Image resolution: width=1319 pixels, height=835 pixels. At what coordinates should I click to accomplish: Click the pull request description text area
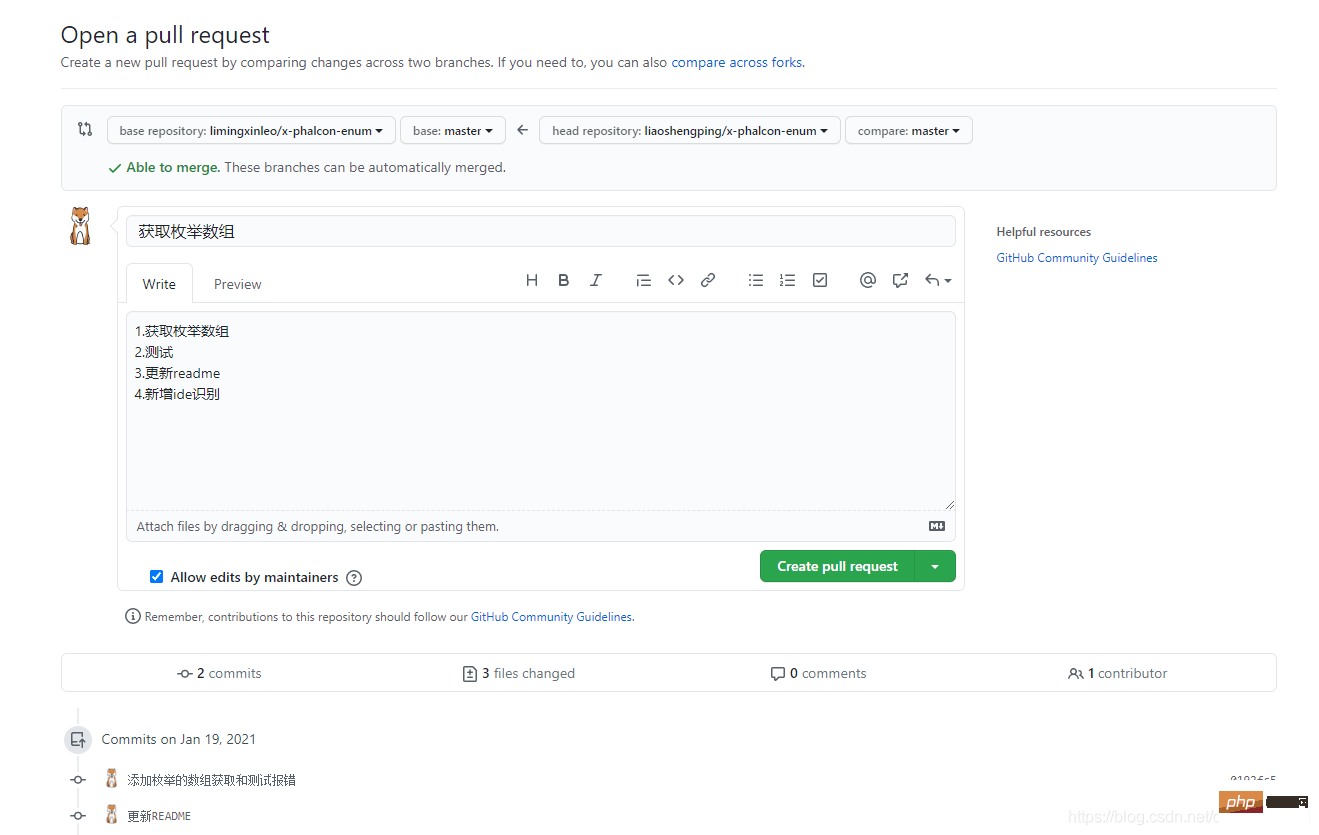541,411
